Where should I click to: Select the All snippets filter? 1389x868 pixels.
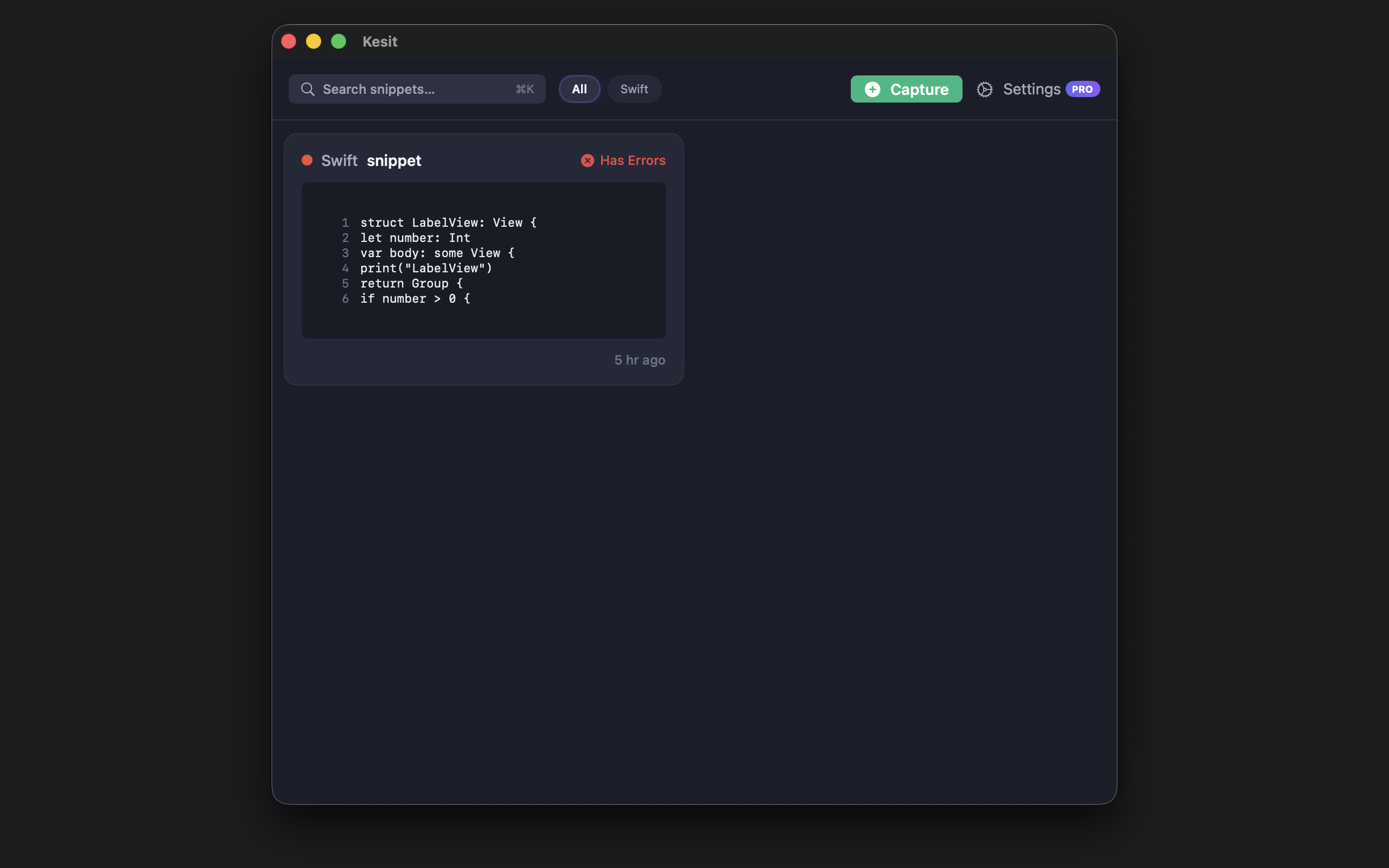pyautogui.click(x=578, y=88)
